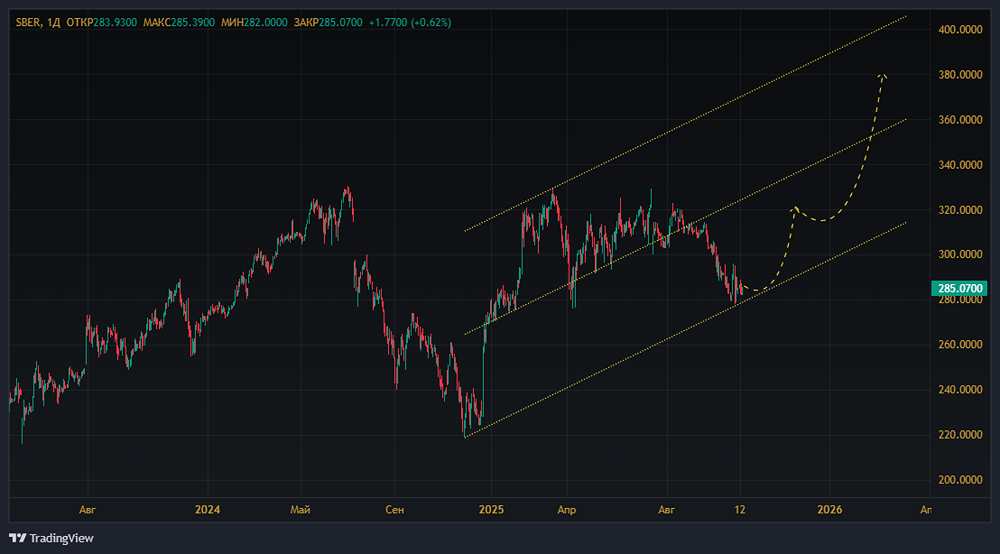Click the 260.0000 price axis label
Viewport: 1000px width, 554px height.
[960, 344]
